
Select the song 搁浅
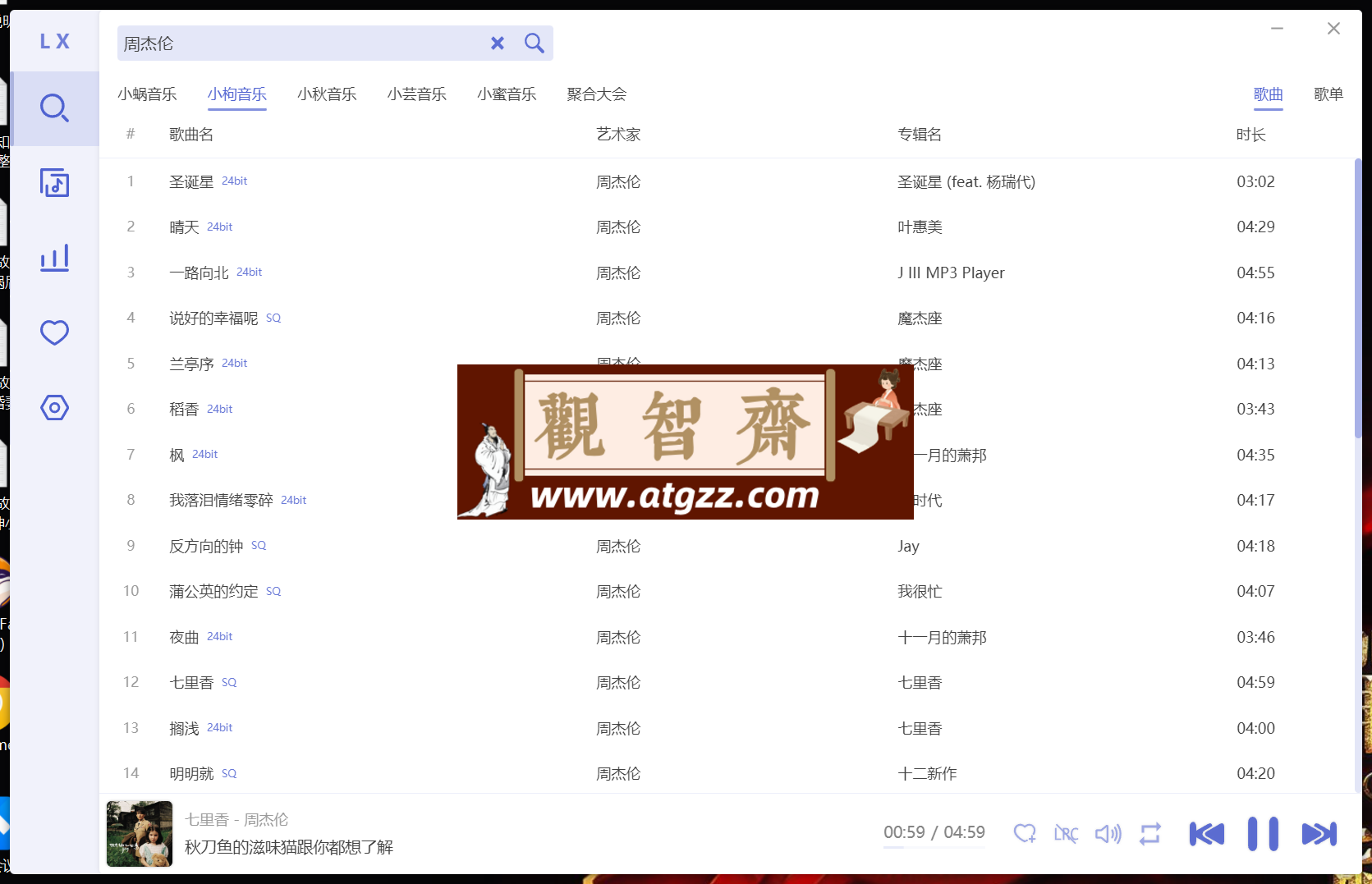point(184,728)
